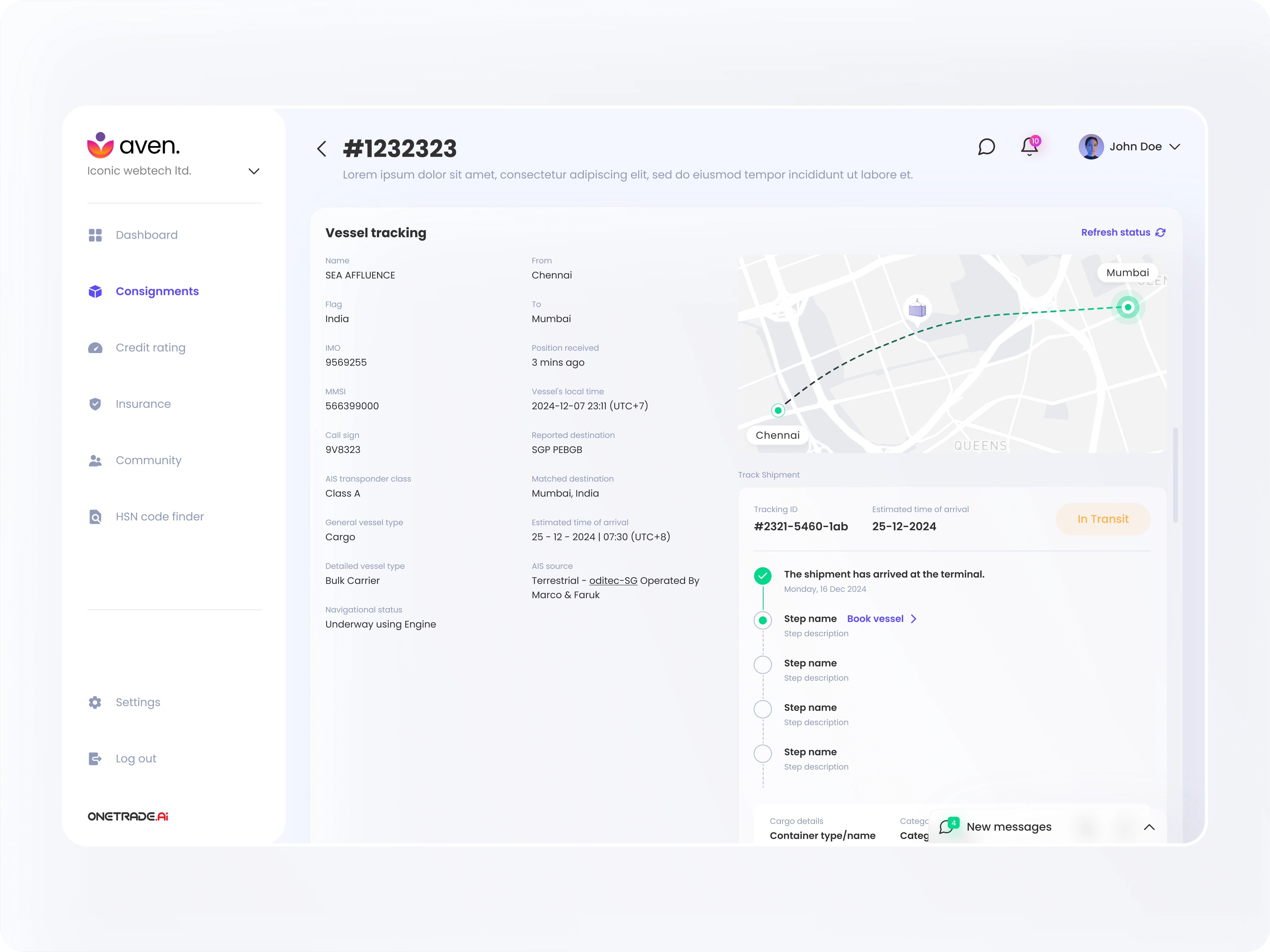Open the Book vessel link in timeline
This screenshot has height=952, width=1270.
(x=875, y=619)
